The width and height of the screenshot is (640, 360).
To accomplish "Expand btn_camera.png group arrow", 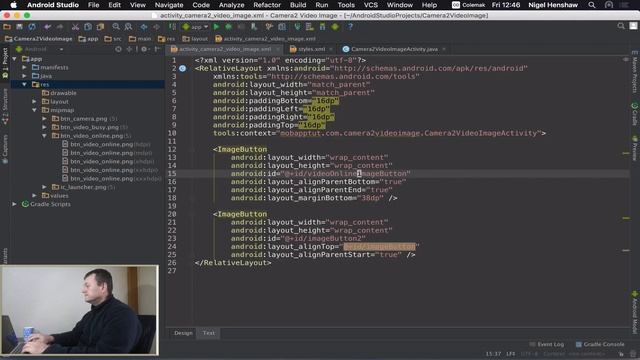I will [x=44, y=119].
